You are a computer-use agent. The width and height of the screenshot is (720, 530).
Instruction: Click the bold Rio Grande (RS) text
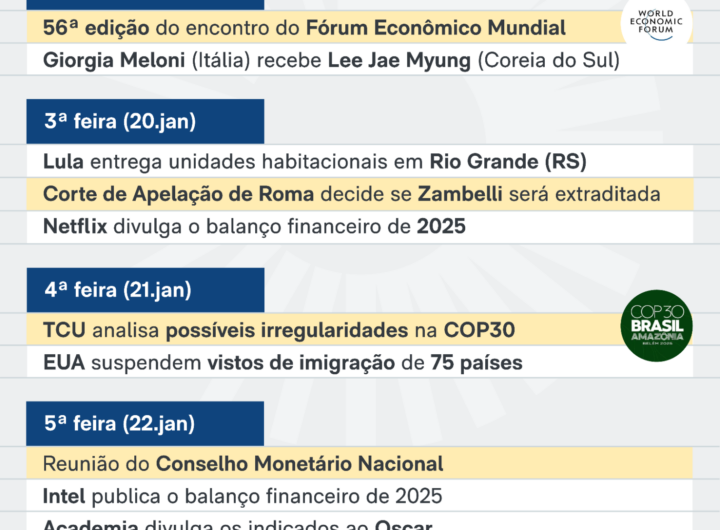(x=508, y=160)
